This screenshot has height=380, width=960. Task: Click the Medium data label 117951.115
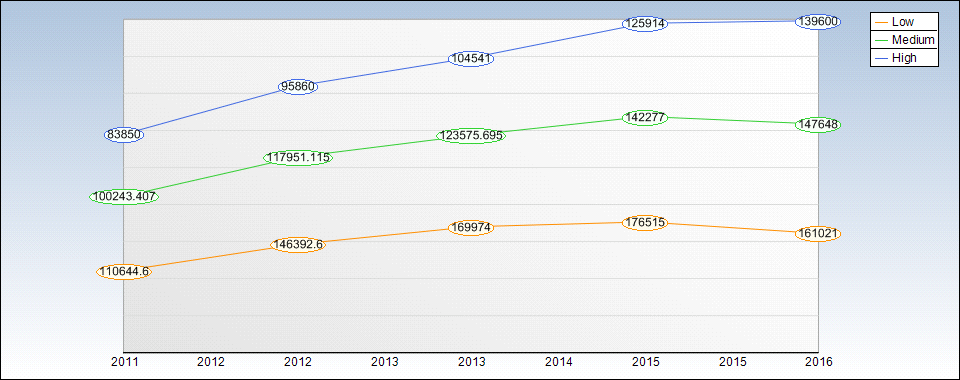coord(298,158)
